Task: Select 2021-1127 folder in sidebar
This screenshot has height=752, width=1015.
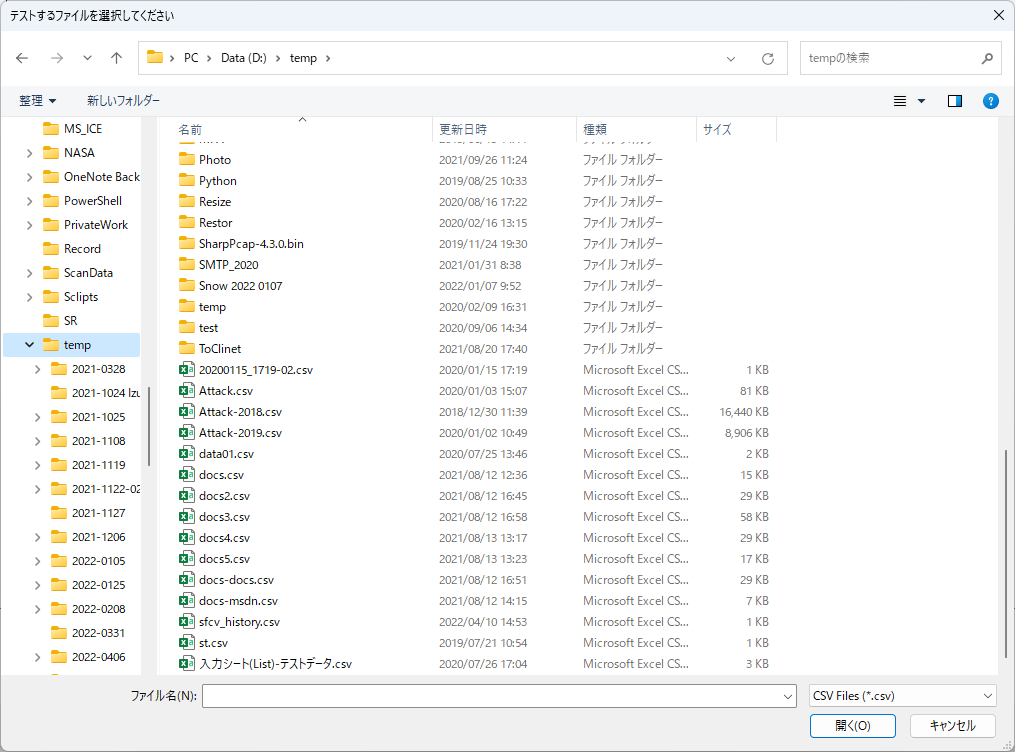Action: point(98,513)
